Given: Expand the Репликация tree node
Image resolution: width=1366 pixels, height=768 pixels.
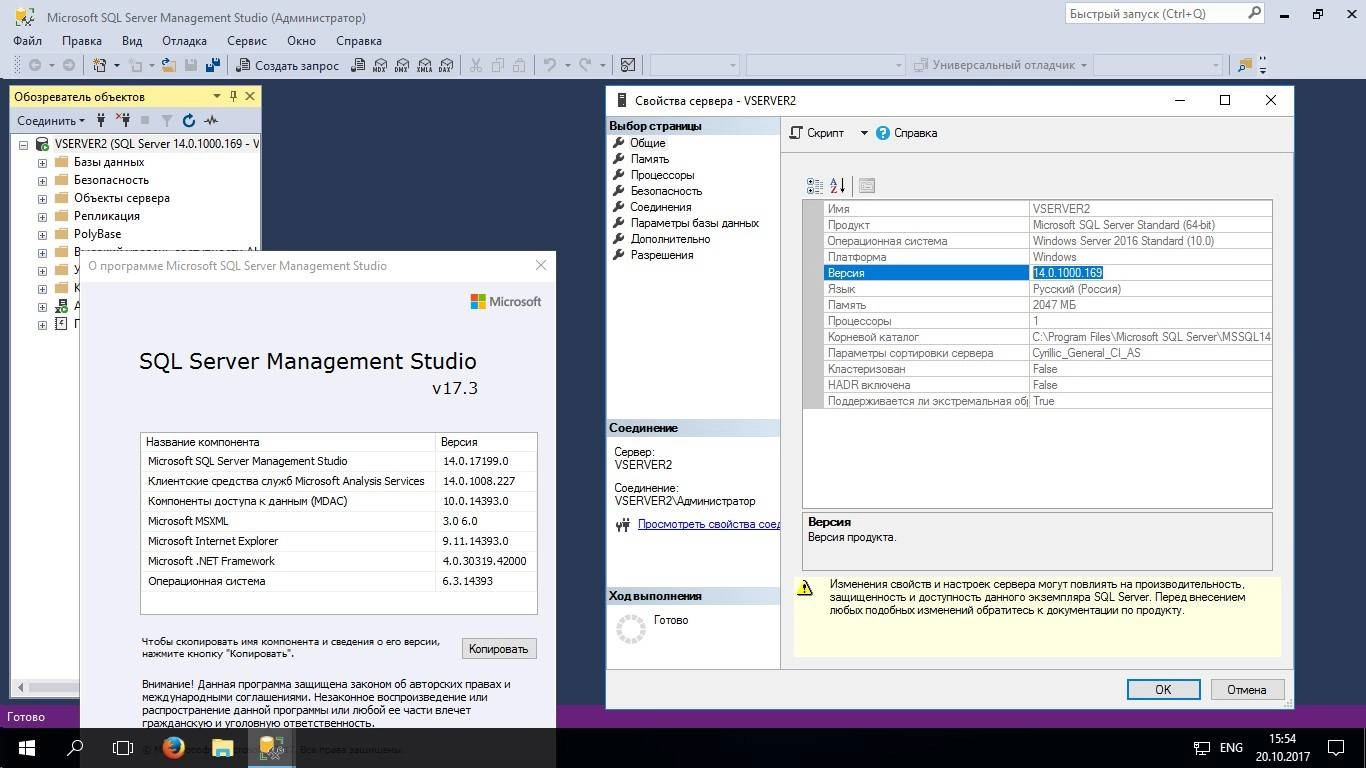Looking at the screenshot, I should point(42,216).
